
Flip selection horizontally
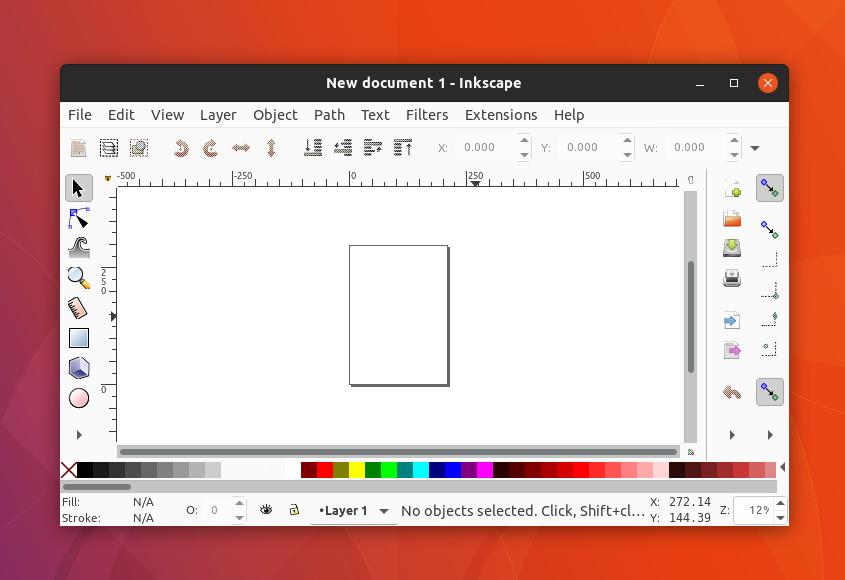(241, 148)
